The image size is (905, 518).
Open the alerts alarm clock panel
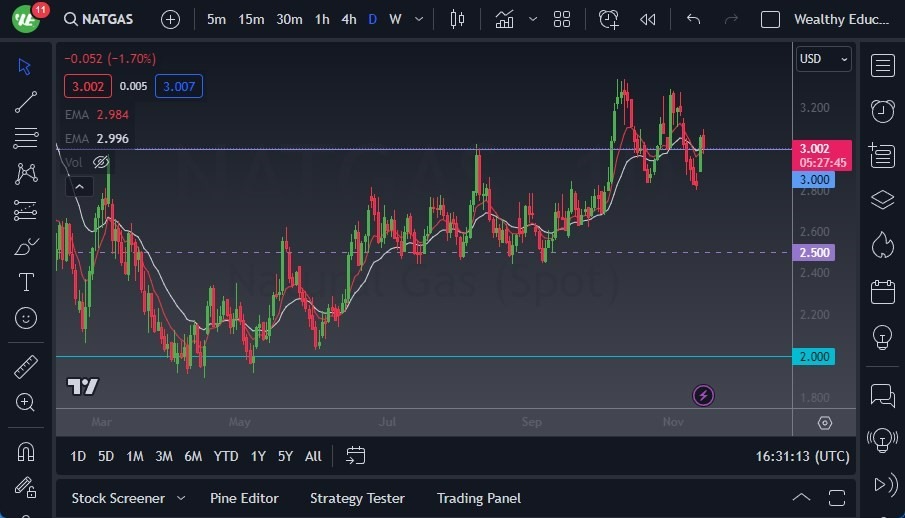[x=882, y=110]
